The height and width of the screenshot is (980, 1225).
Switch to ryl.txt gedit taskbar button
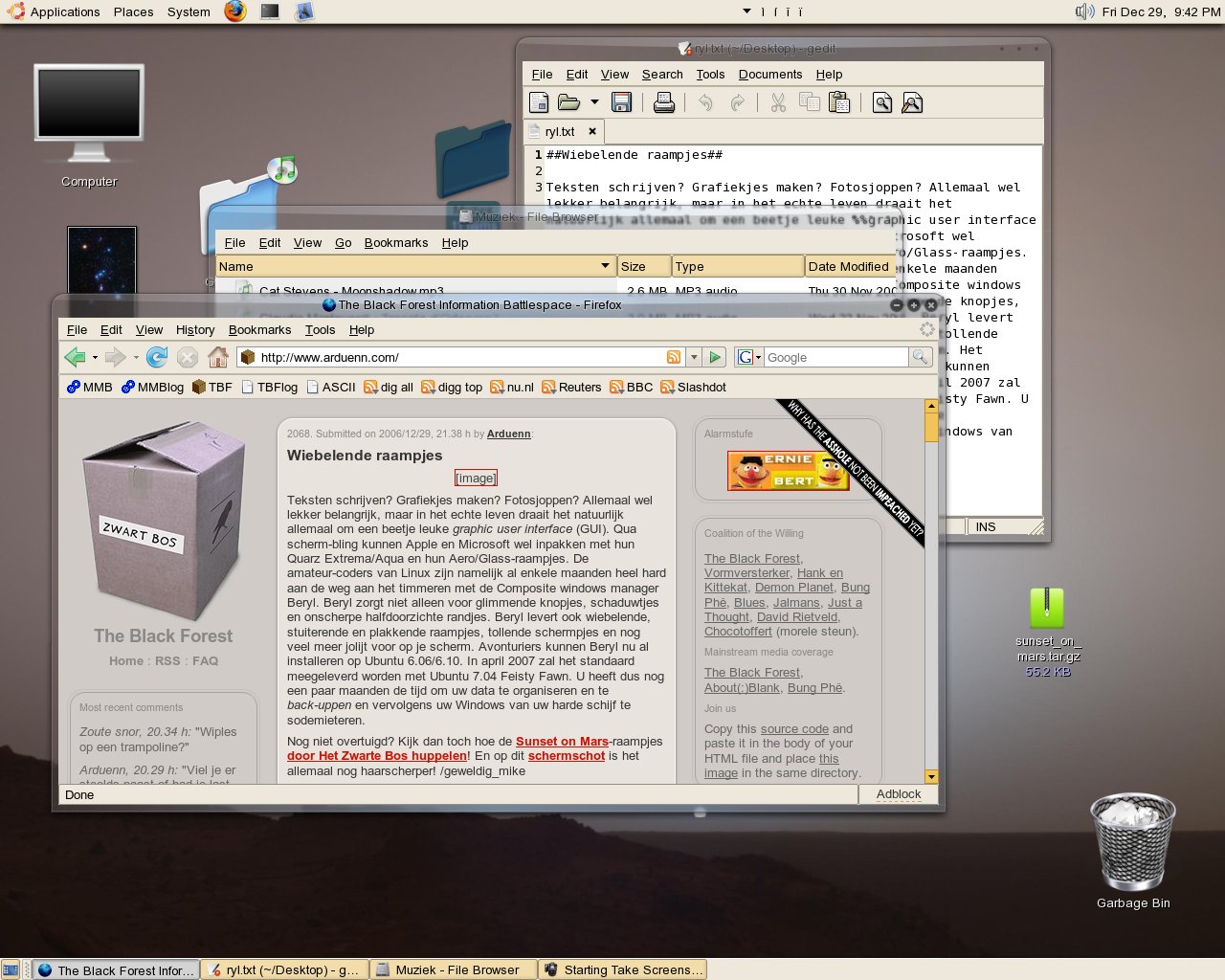pos(284,969)
